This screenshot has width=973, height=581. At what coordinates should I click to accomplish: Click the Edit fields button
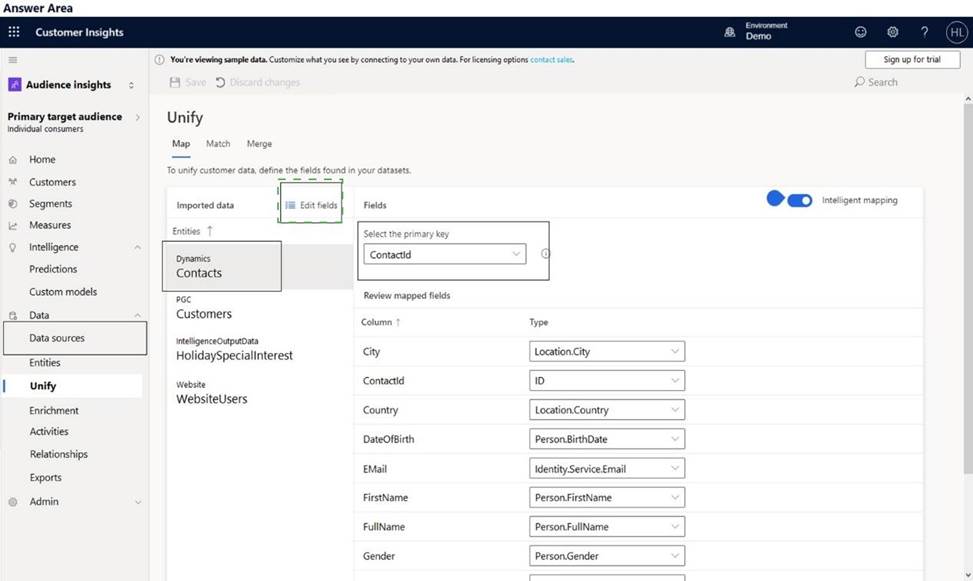[x=311, y=205]
